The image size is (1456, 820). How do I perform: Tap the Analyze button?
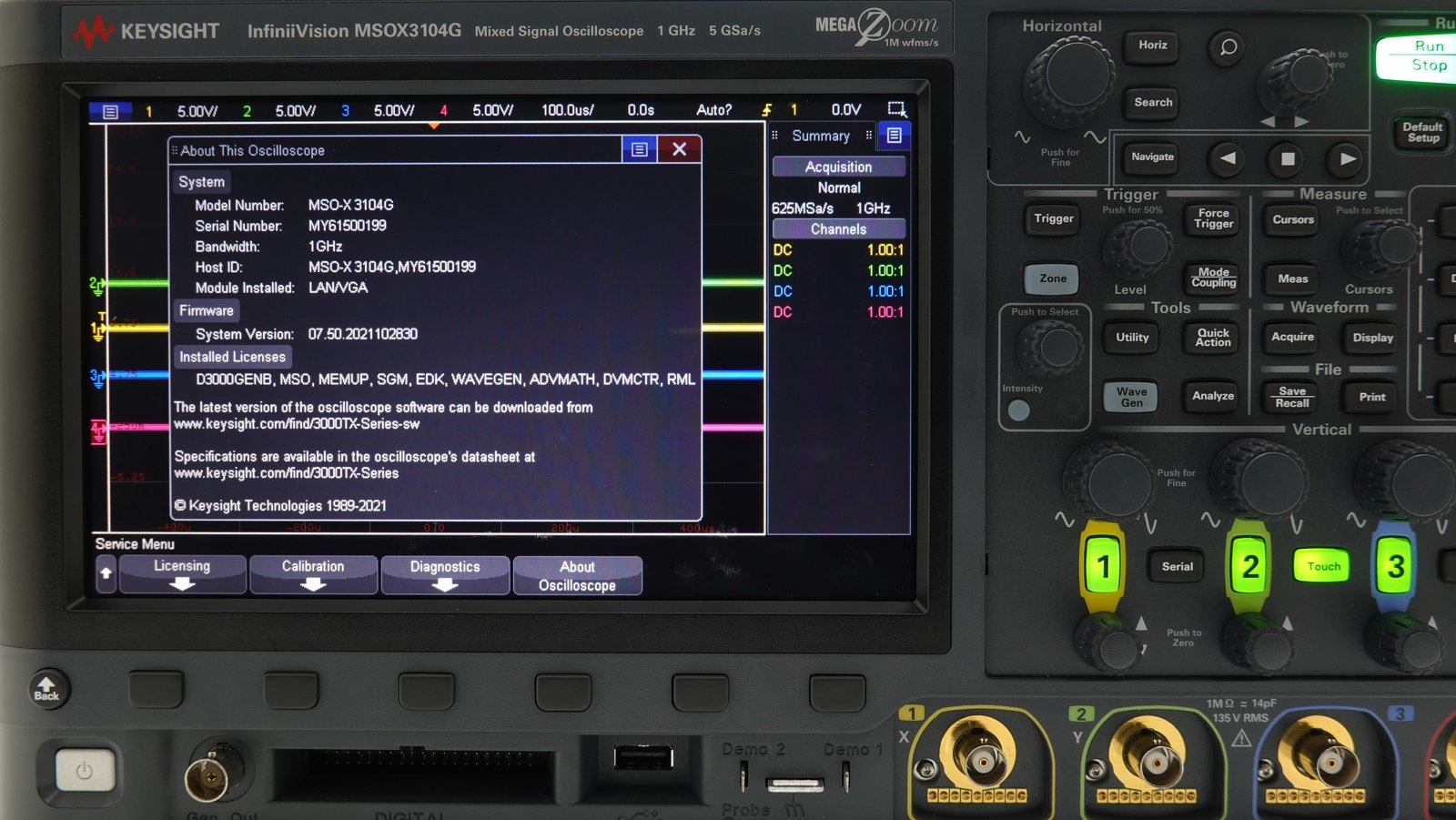coord(1213,396)
